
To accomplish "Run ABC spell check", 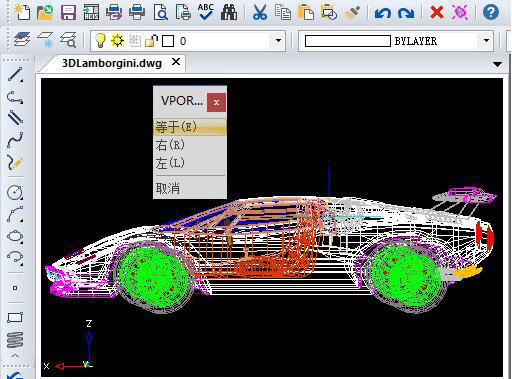I will (x=206, y=12).
